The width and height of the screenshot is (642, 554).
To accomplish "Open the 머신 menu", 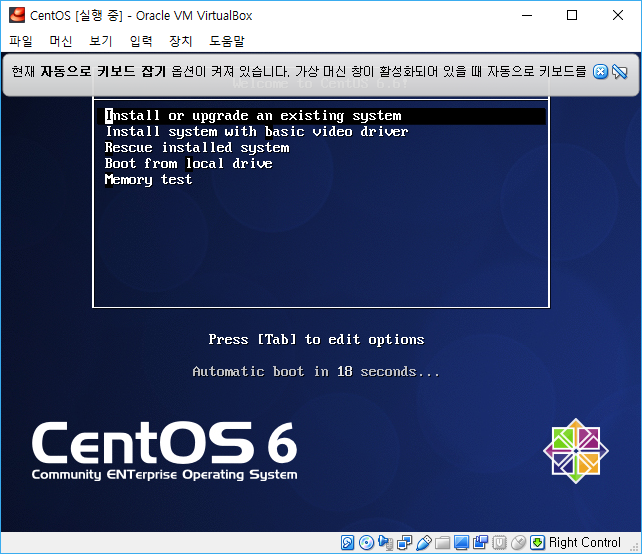I will (x=61, y=41).
